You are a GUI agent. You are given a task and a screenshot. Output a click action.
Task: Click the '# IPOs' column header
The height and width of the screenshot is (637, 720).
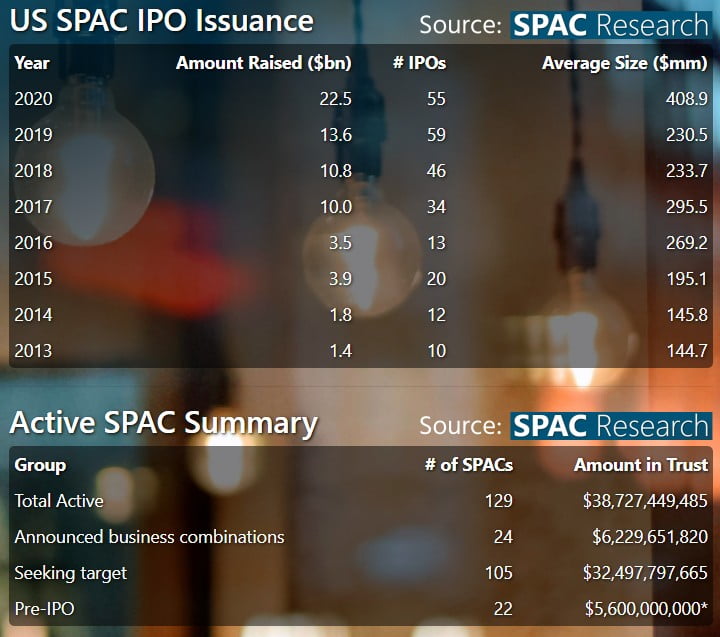[x=419, y=63]
